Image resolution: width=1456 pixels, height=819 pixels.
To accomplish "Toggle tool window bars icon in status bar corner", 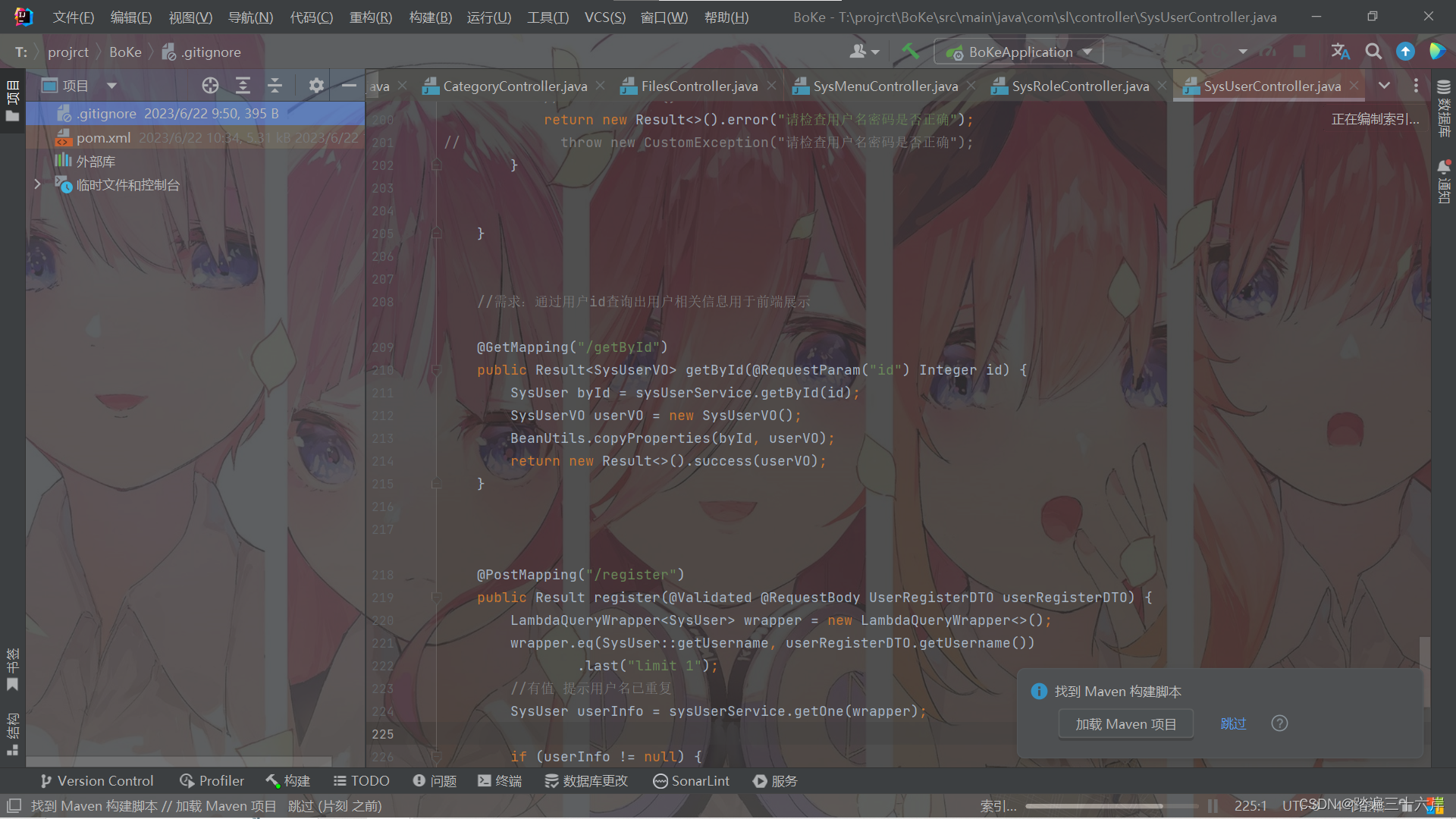I will click(14, 806).
